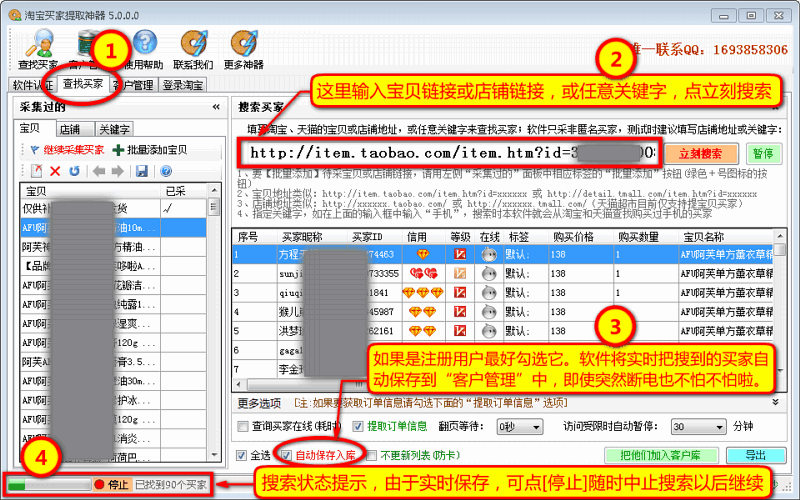Click the heart credit icon in row 2
This screenshot has width=800, height=500.
point(423,273)
